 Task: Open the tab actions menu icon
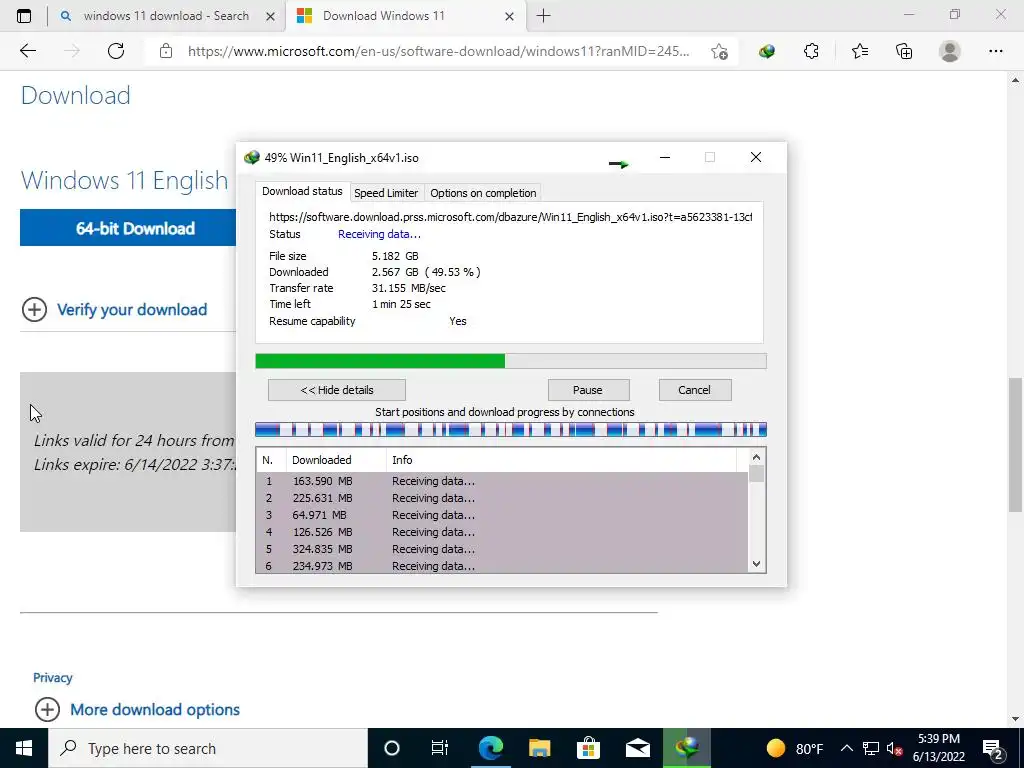(x=24, y=16)
